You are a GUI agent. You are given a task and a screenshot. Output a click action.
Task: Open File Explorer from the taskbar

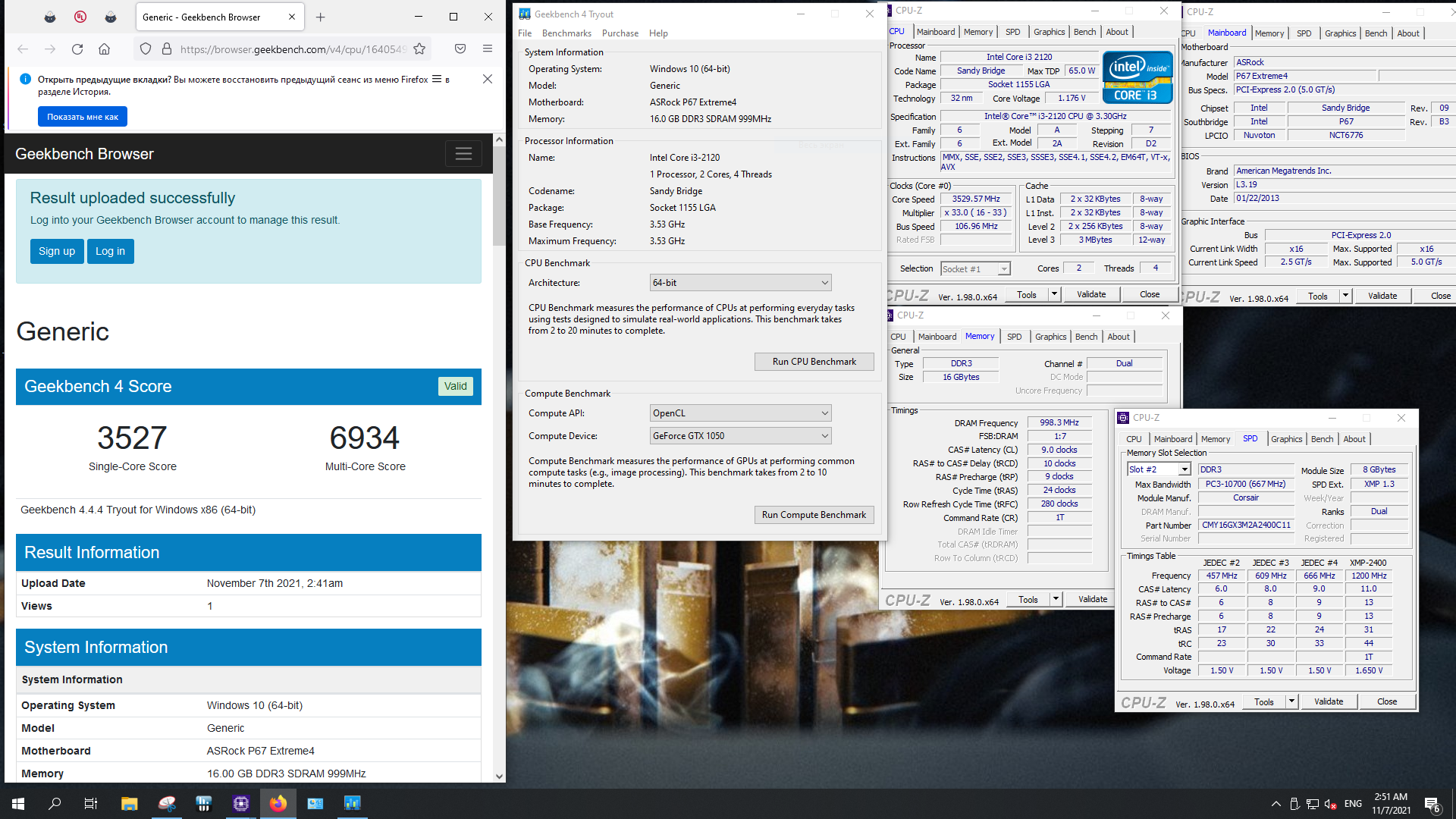[129, 803]
